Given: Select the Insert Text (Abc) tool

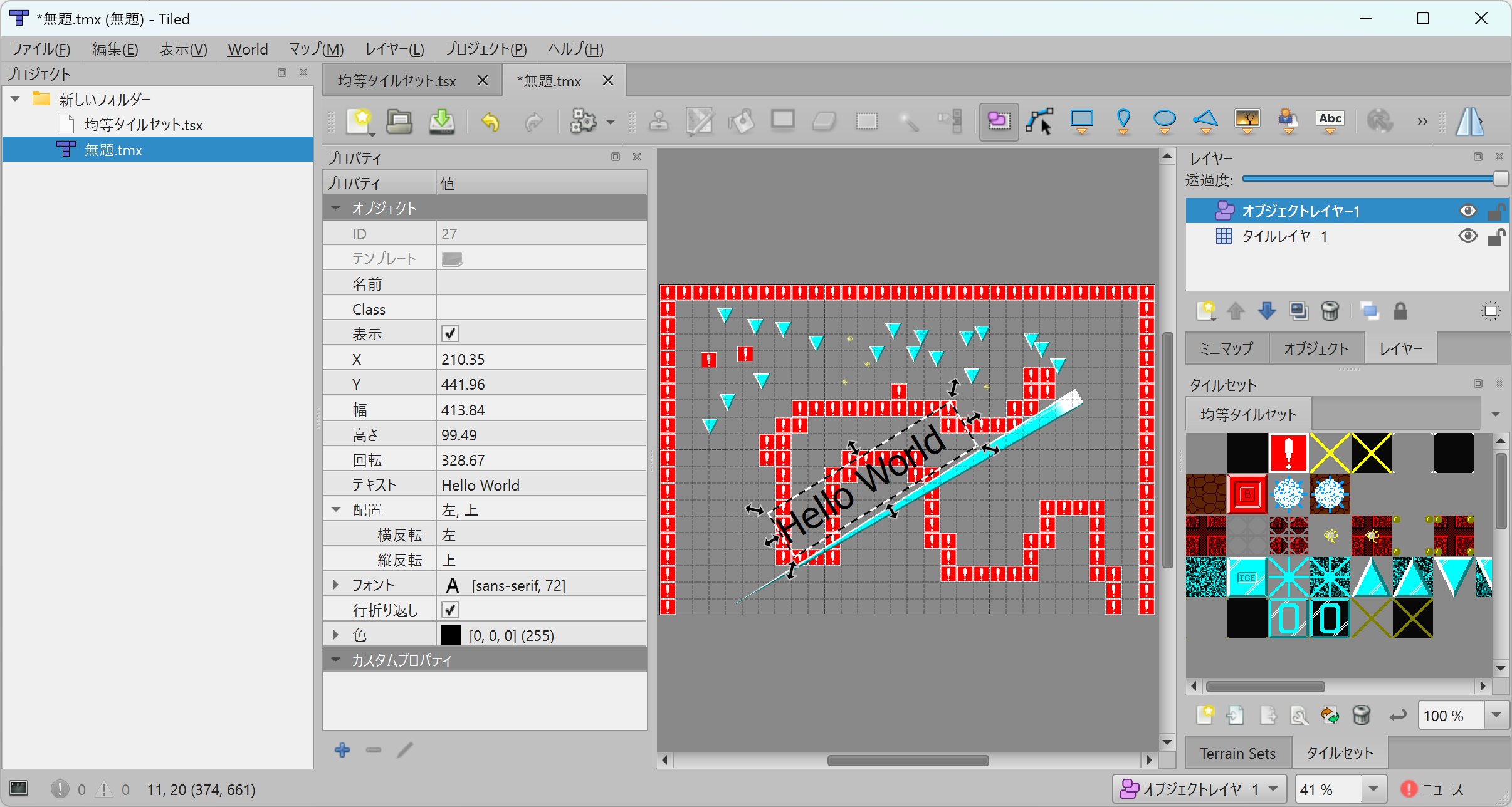Looking at the screenshot, I should pyautogui.click(x=1330, y=121).
